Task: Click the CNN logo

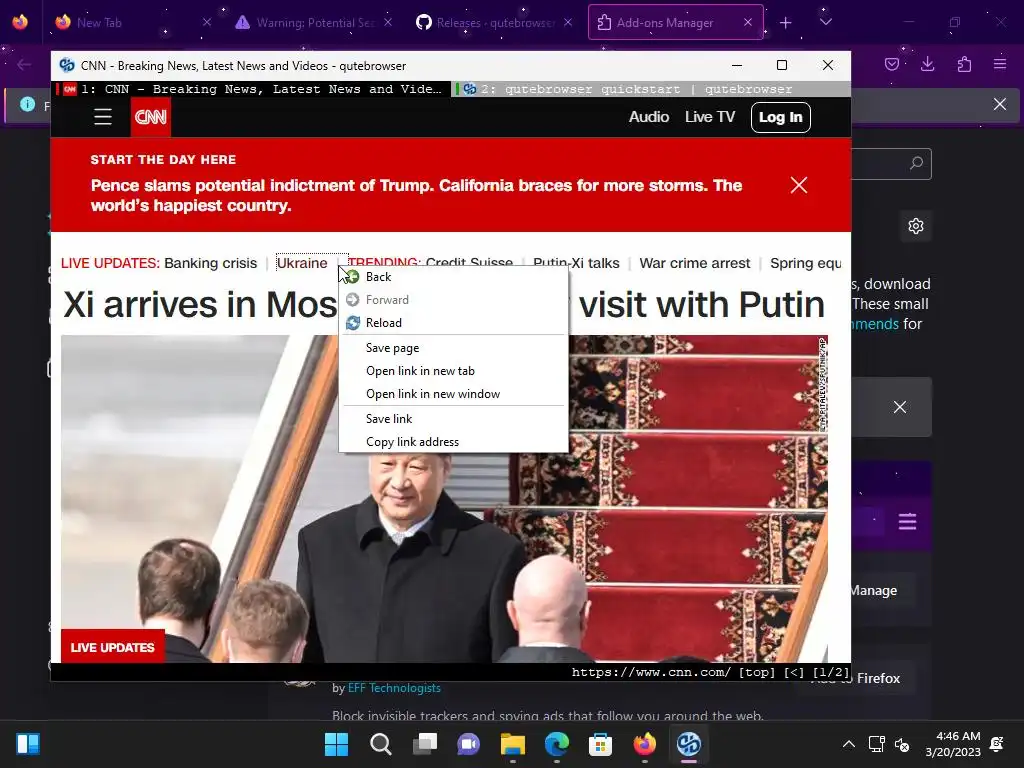Action: 151,117
